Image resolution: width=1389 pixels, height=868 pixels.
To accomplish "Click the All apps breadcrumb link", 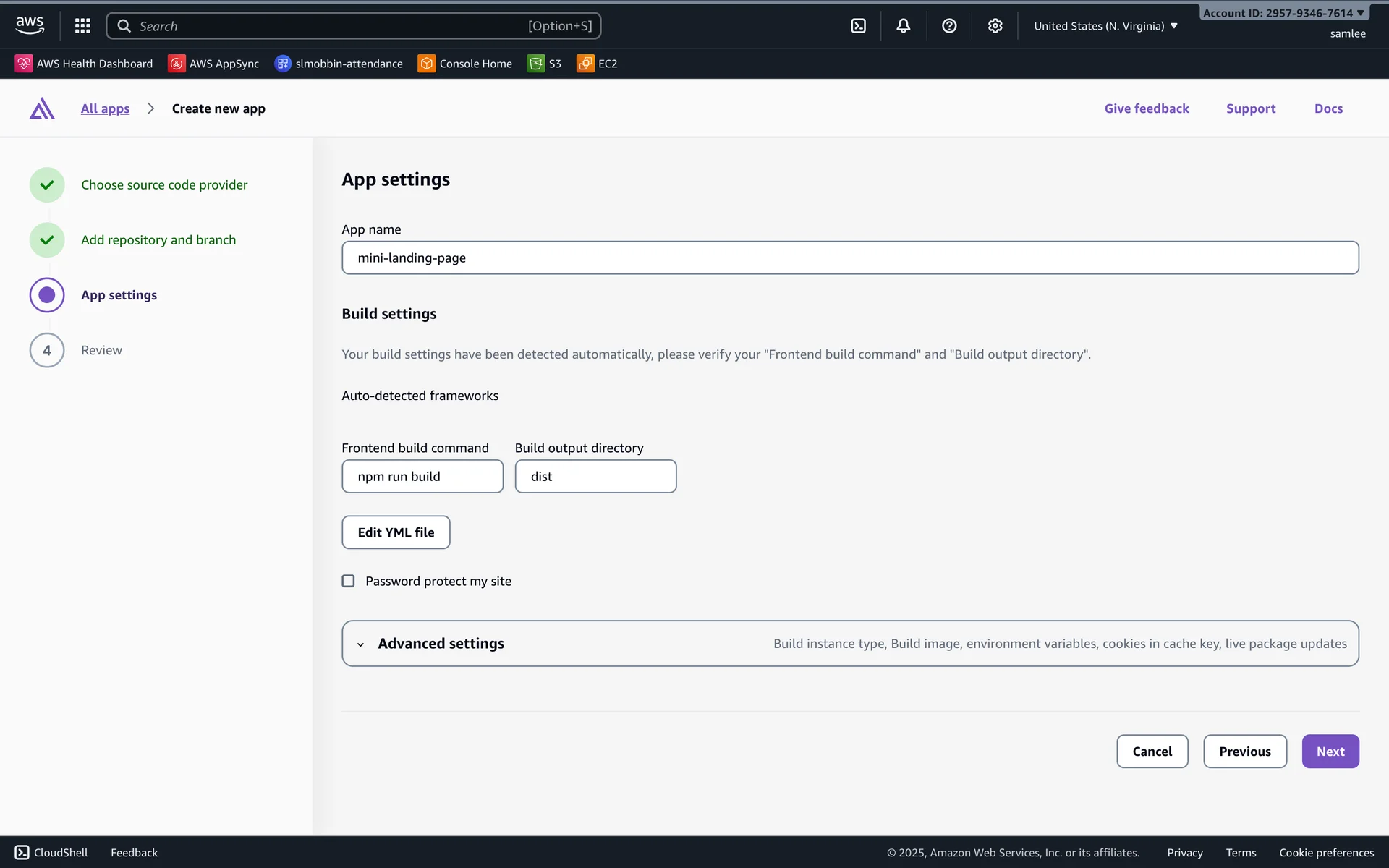I will [105, 109].
